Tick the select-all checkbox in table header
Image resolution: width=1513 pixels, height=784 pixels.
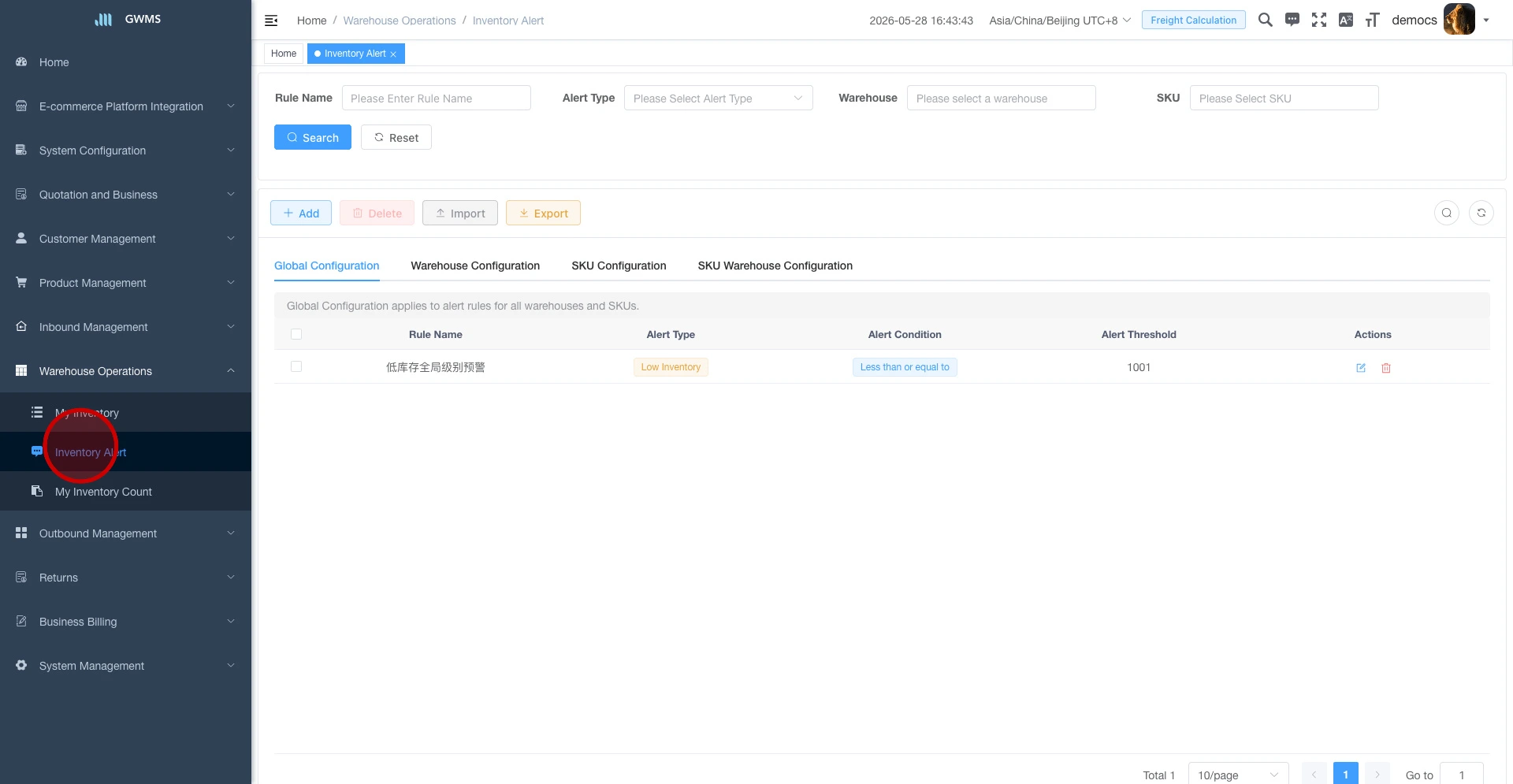pyautogui.click(x=296, y=334)
